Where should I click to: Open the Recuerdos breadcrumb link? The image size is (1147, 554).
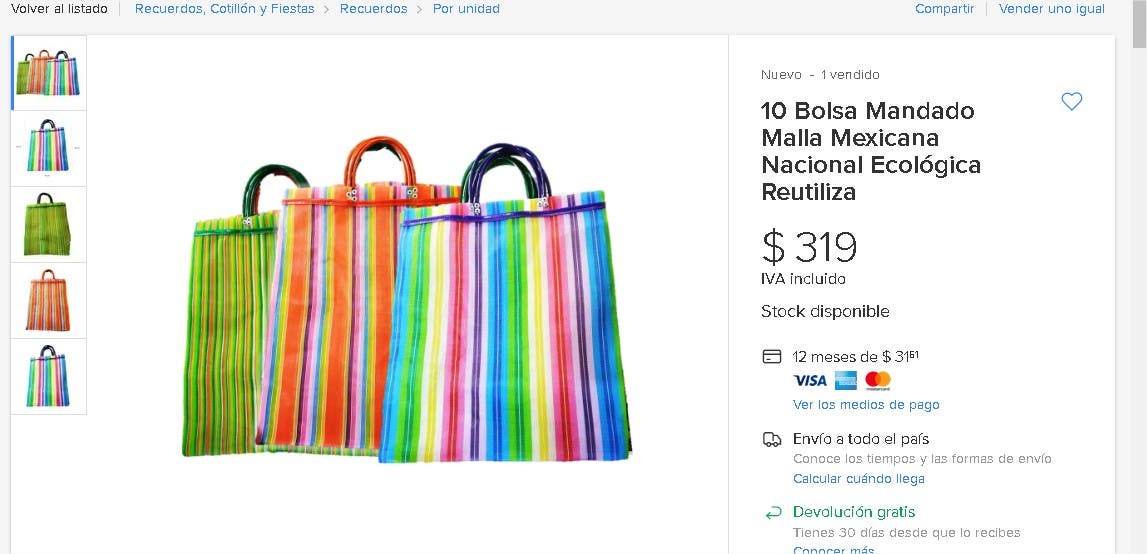(373, 9)
